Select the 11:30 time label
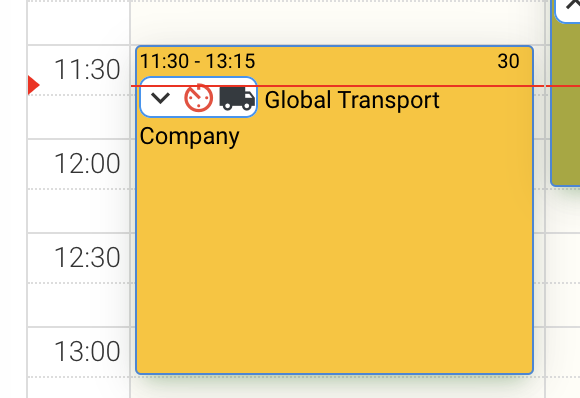 point(87,70)
